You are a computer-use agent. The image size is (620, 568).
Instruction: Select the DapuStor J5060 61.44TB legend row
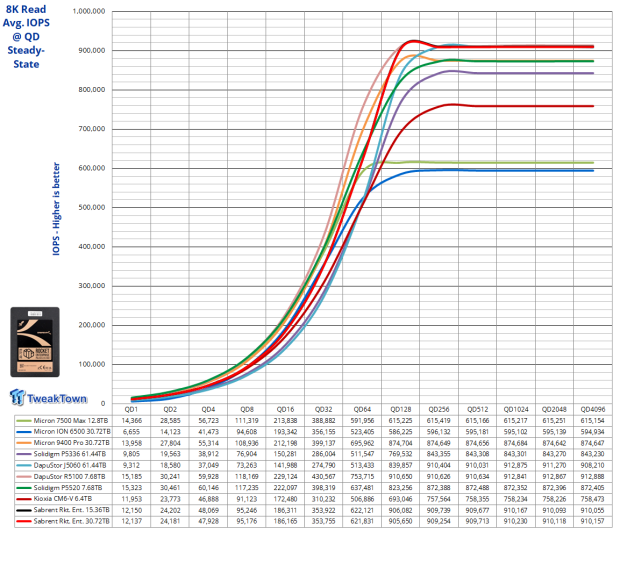[64, 466]
